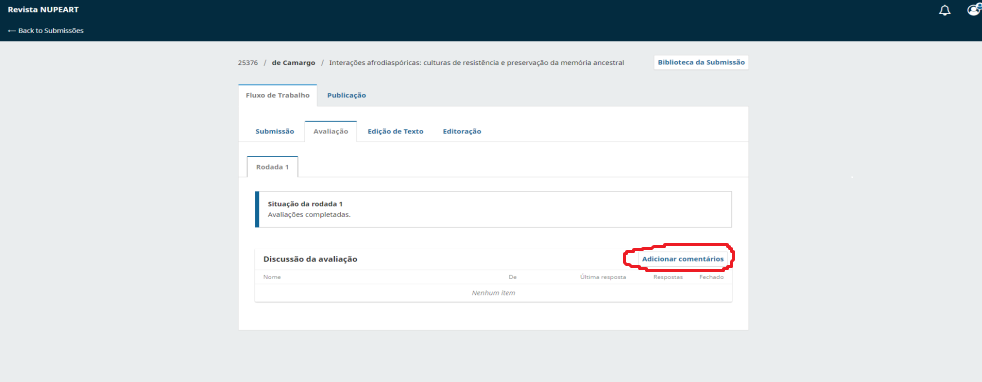This screenshot has height=382, width=982.
Task: Click the De column header
Action: [512, 277]
